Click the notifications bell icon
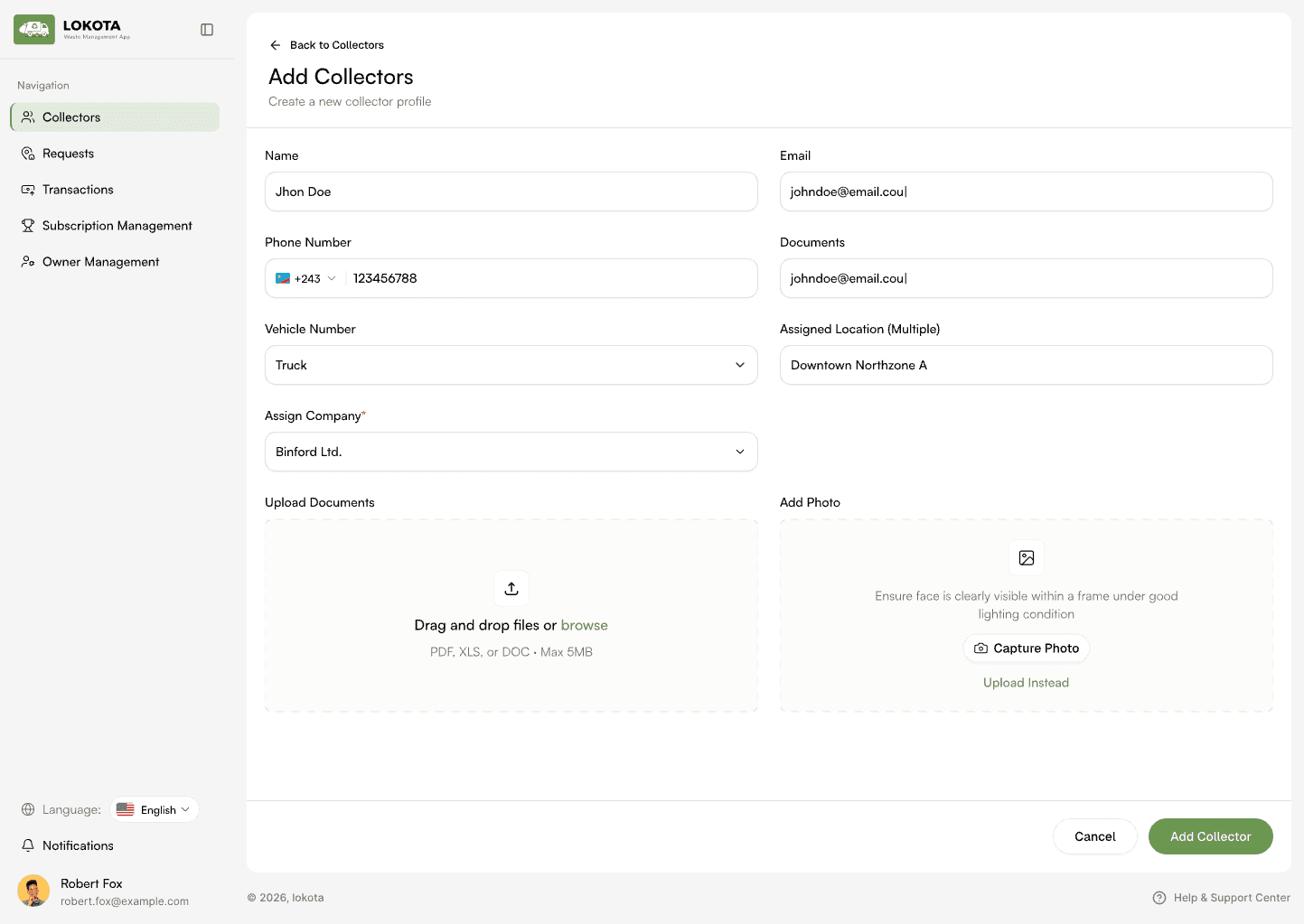The height and width of the screenshot is (924, 1304). click(x=28, y=845)
